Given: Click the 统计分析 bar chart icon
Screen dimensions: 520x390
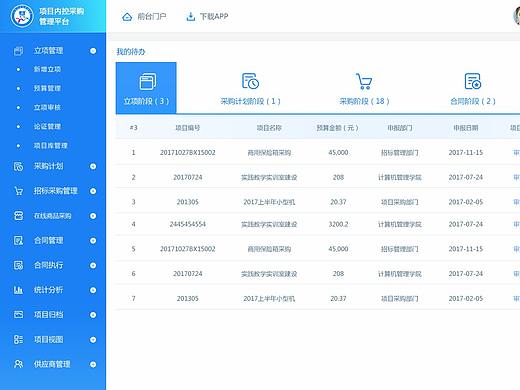Looking at the screenshot, I should tap(19, 290).
